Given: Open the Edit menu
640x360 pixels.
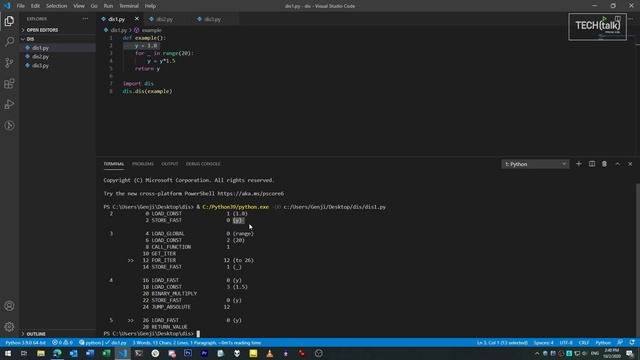Looking at the screenshot, I should 35,6.
